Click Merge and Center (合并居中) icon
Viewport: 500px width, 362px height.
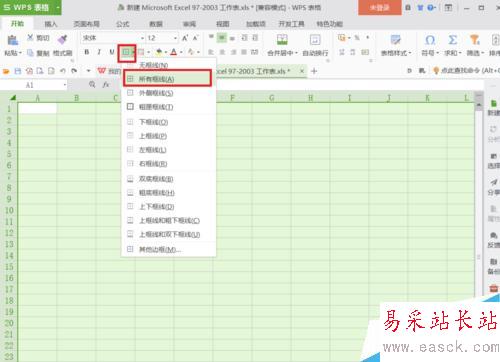[282, 40]
